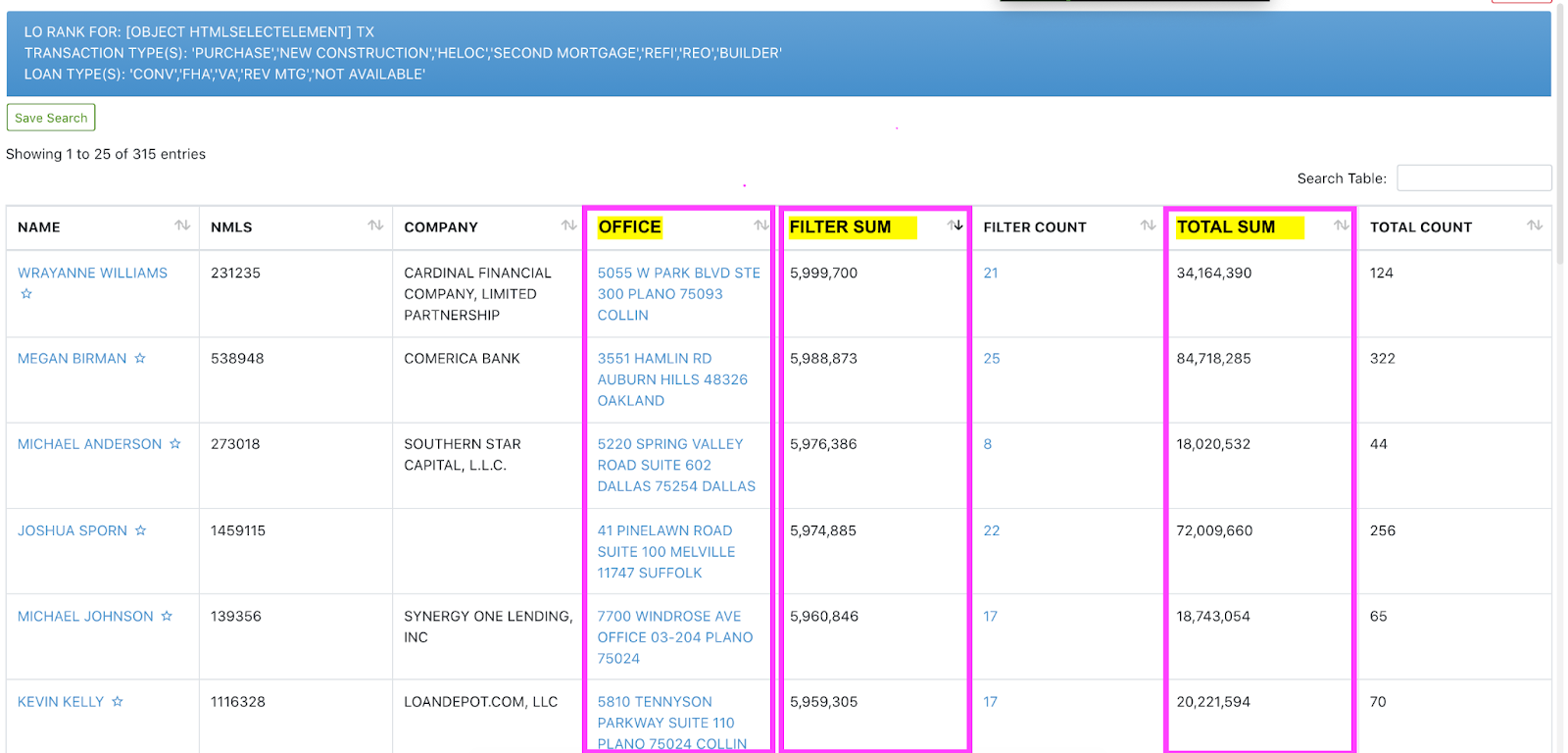Image resolution: width=1568 pixels, height=753 pixels.
Task: Open filter count 22 for Joshua Sporn
Action: [x=992, y=530]
